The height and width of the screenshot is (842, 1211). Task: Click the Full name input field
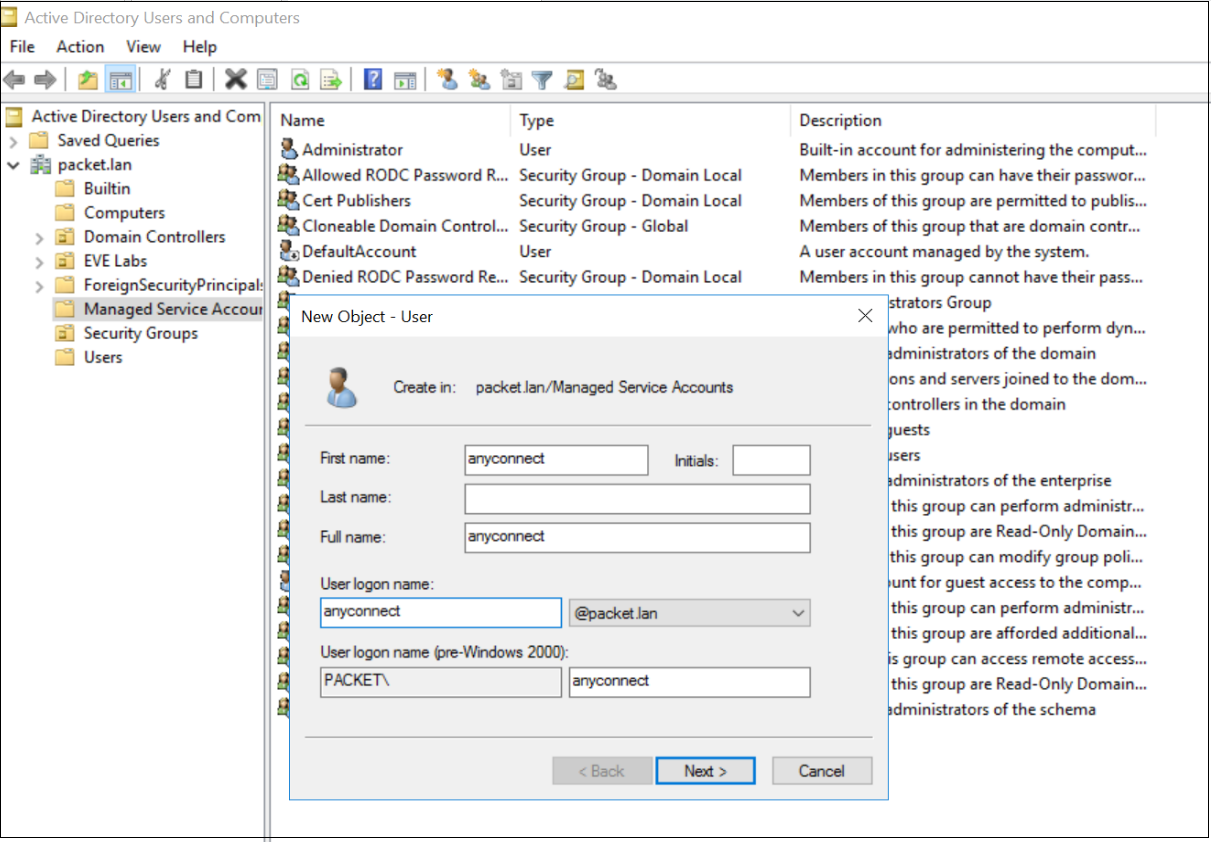click(x=637, y=537)
